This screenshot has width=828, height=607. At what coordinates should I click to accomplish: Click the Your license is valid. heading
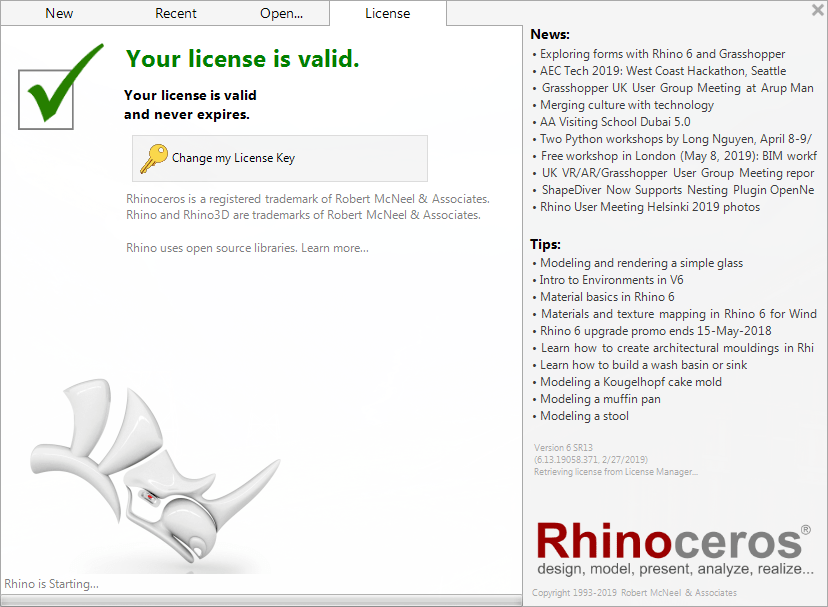(243, 59)
